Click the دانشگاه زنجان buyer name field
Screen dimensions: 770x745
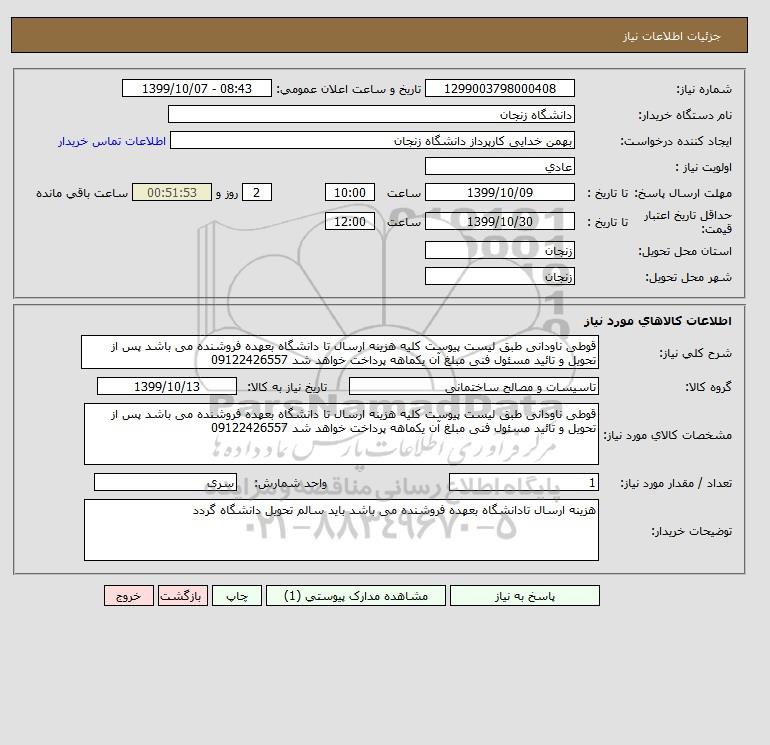tap(371, 114)
